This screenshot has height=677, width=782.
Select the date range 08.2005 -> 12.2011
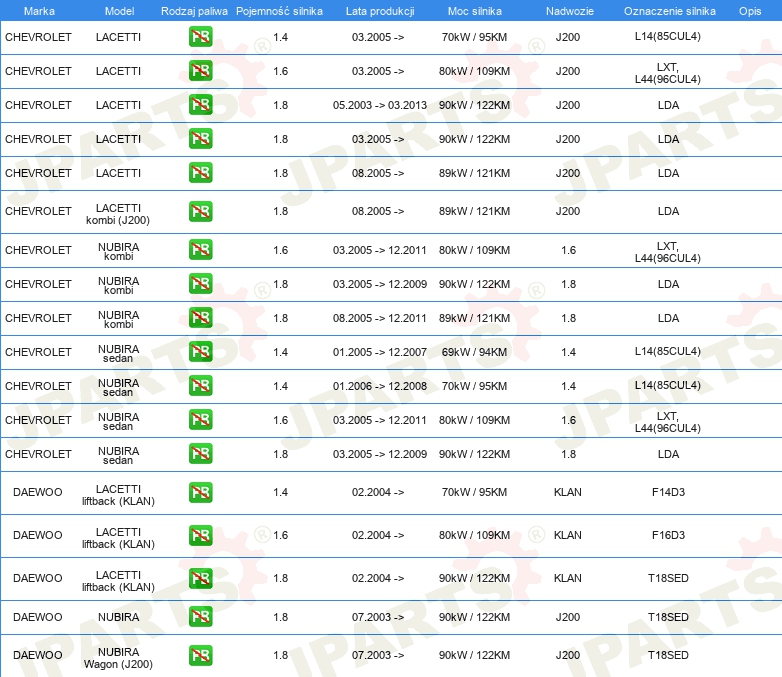click(380, 318)
